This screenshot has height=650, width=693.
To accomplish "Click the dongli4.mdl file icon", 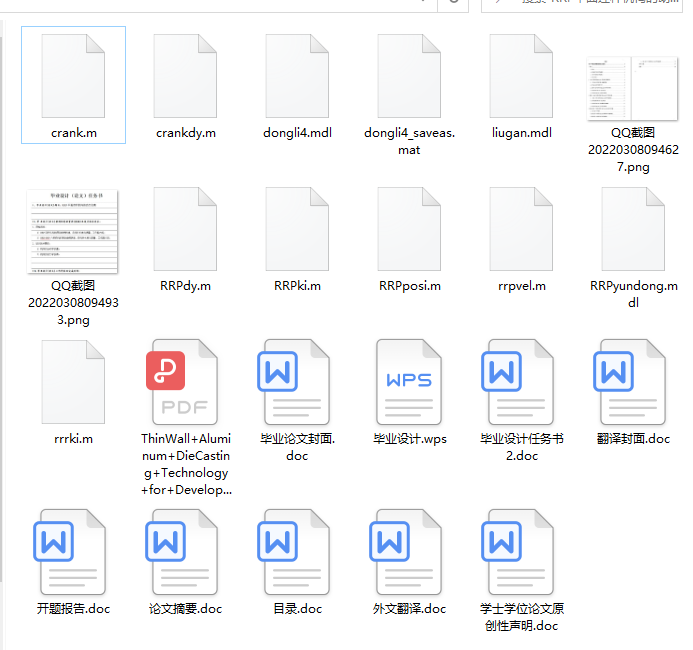I will point(297,76).
